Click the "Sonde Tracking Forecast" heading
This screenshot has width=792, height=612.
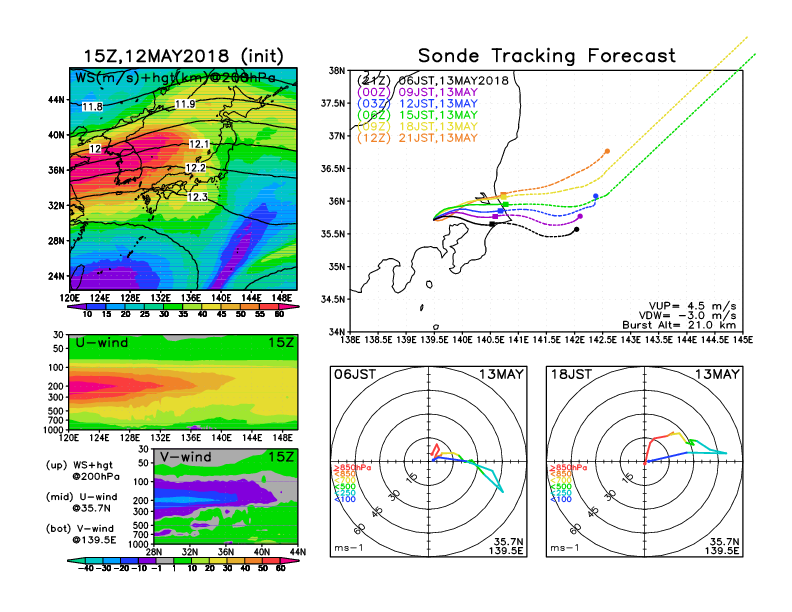pyautogui.click(x=547, y=56)
